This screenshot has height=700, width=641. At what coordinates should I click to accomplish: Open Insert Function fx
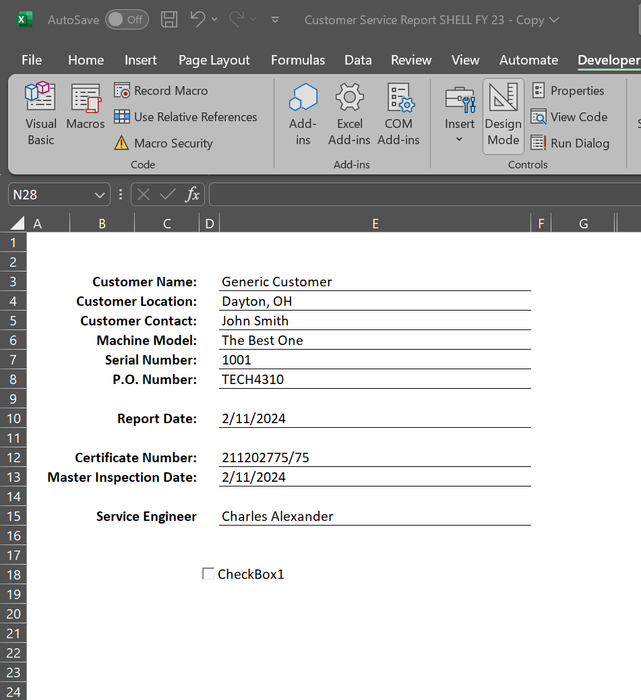pos(192,195)
